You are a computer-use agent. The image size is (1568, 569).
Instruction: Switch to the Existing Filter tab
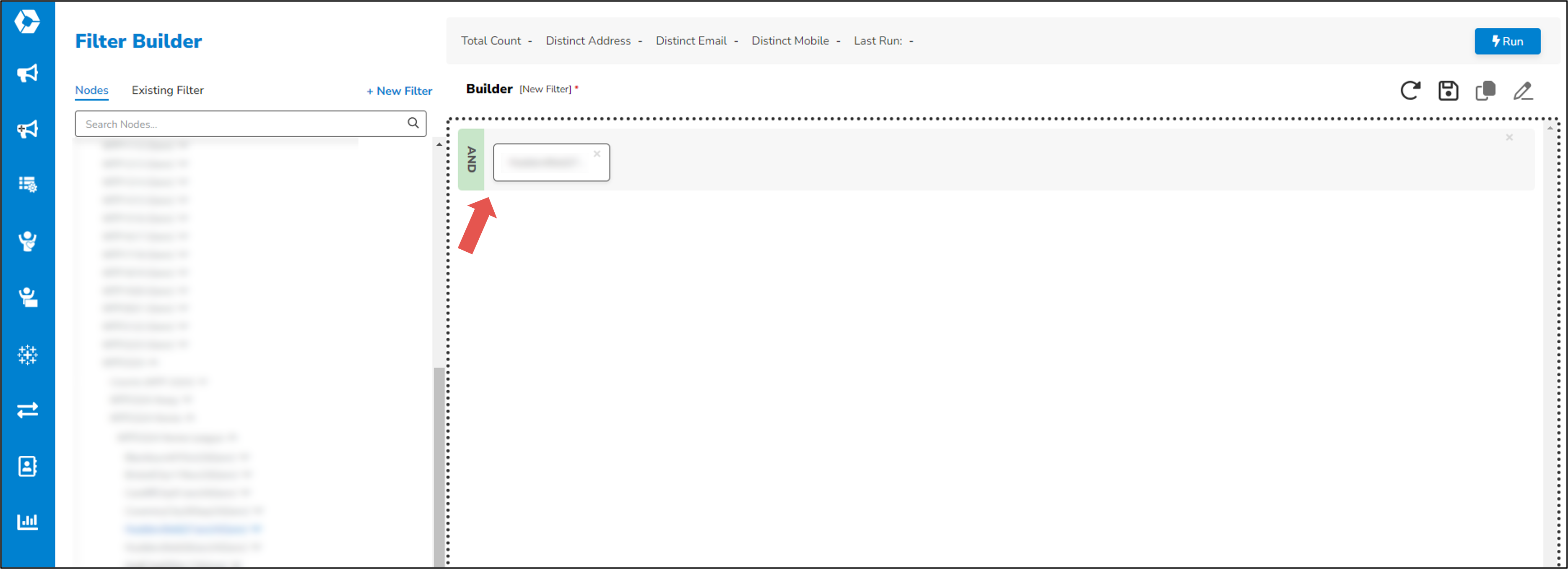(167, 90)
